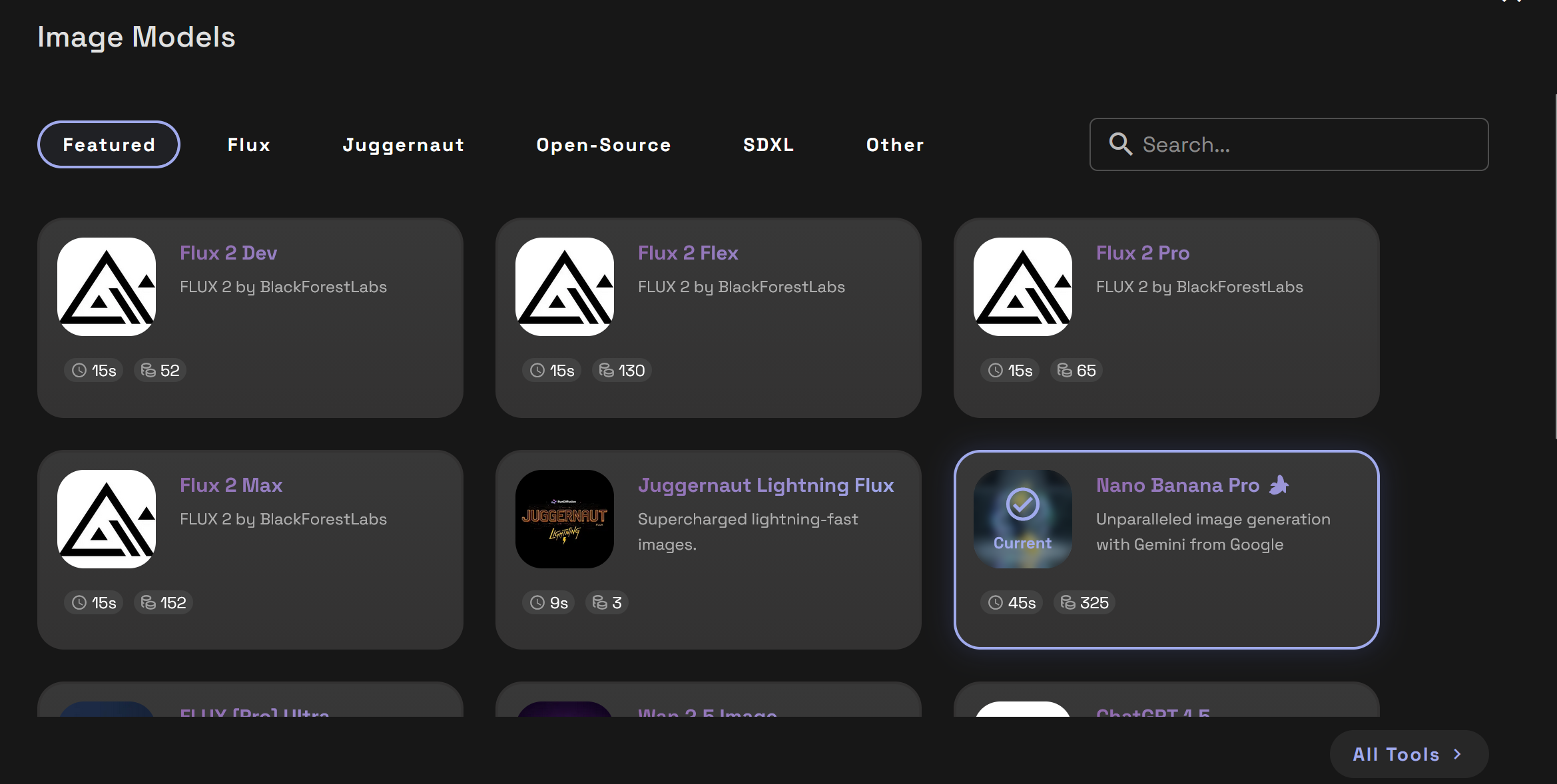Click the coin cost icon on Flux 2 Flex
Screen dimensions: 1557x784
606,371
